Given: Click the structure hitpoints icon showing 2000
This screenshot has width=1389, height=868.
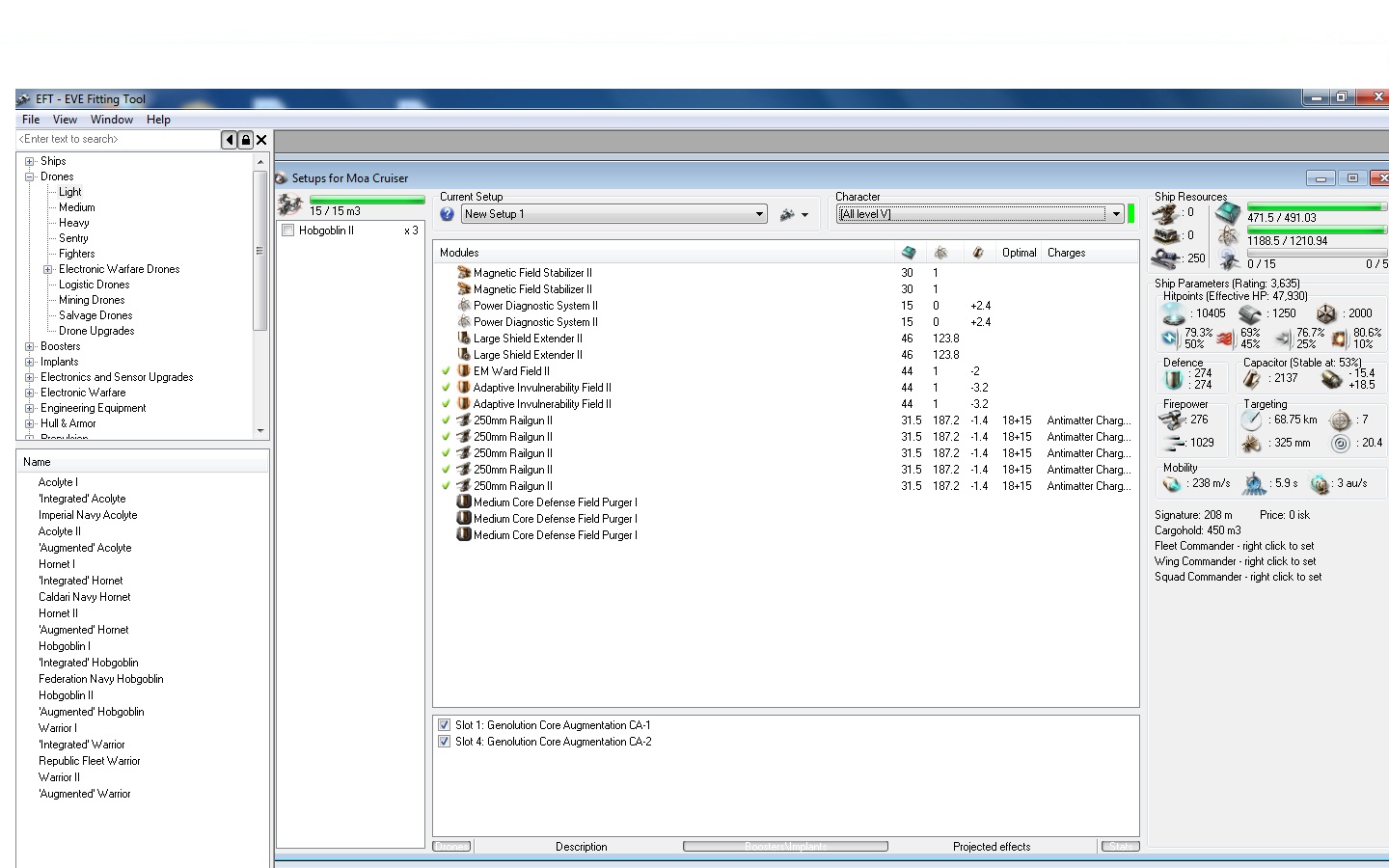Looking at the screenshot, I should 1326,313.
